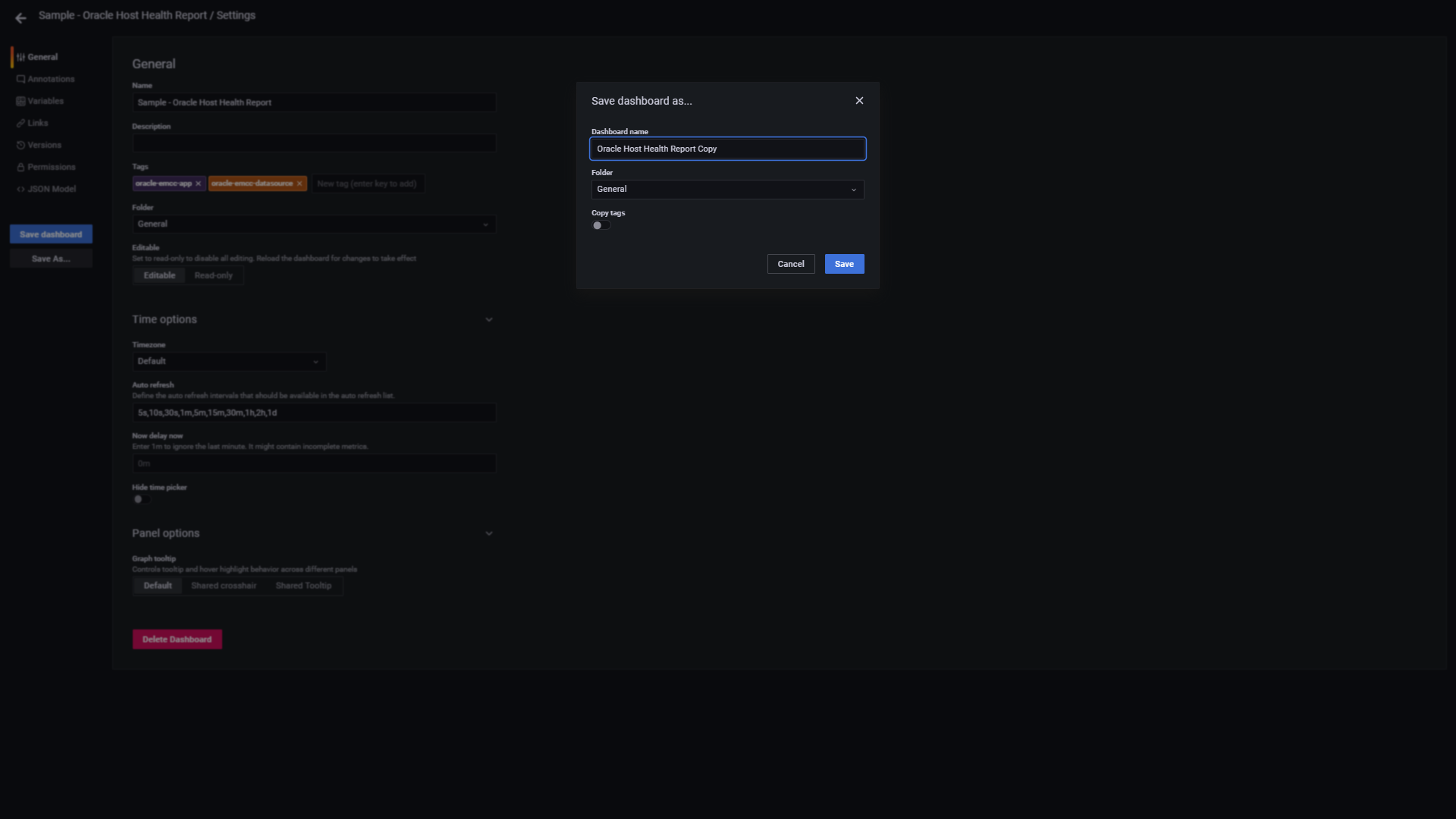Close the Save dashboard as dialog
Screen dimensions: 1456x819
pyautogui.click(x=859, y=101)
